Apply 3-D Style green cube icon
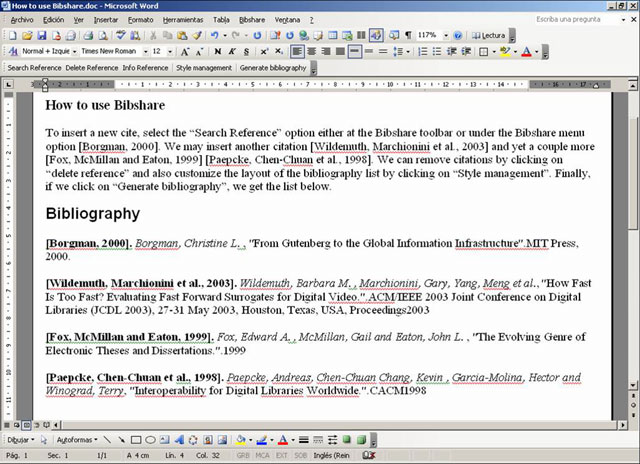 pos(361,440)
